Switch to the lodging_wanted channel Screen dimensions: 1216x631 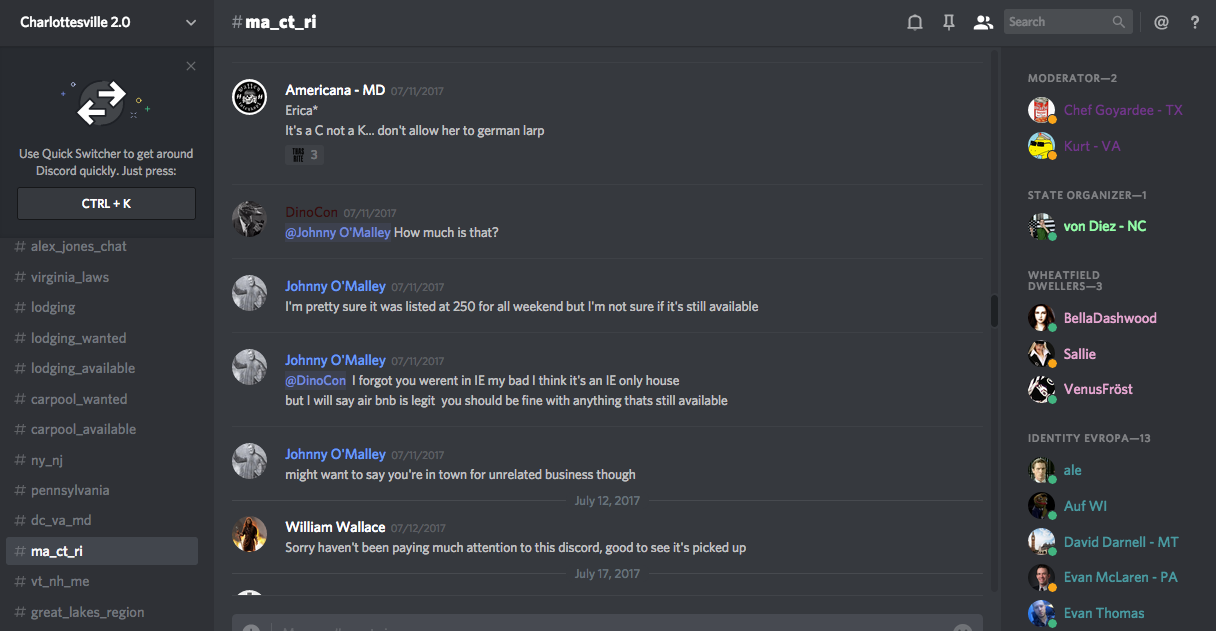[78, 338]
